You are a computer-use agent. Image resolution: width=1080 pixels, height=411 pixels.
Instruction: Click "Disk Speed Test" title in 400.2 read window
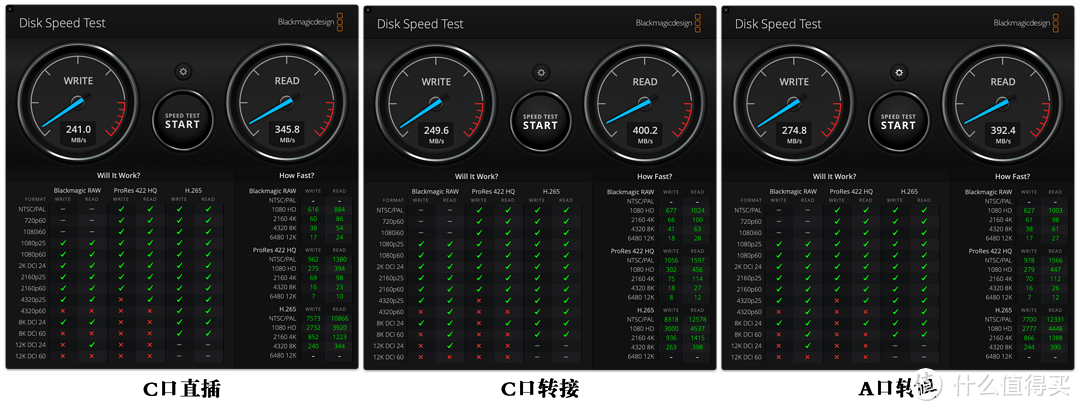(x=420, y=23)
